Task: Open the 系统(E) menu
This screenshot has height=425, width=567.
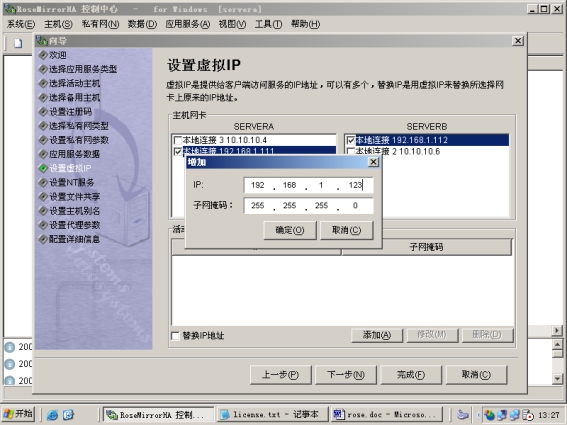Action: pos(21,24)
